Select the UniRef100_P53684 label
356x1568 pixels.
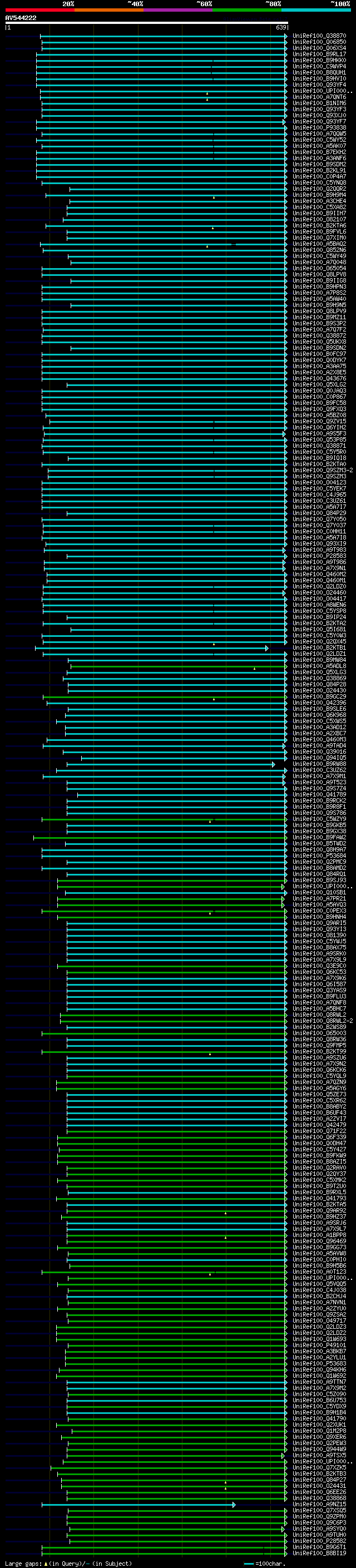[x=319, y=856]
